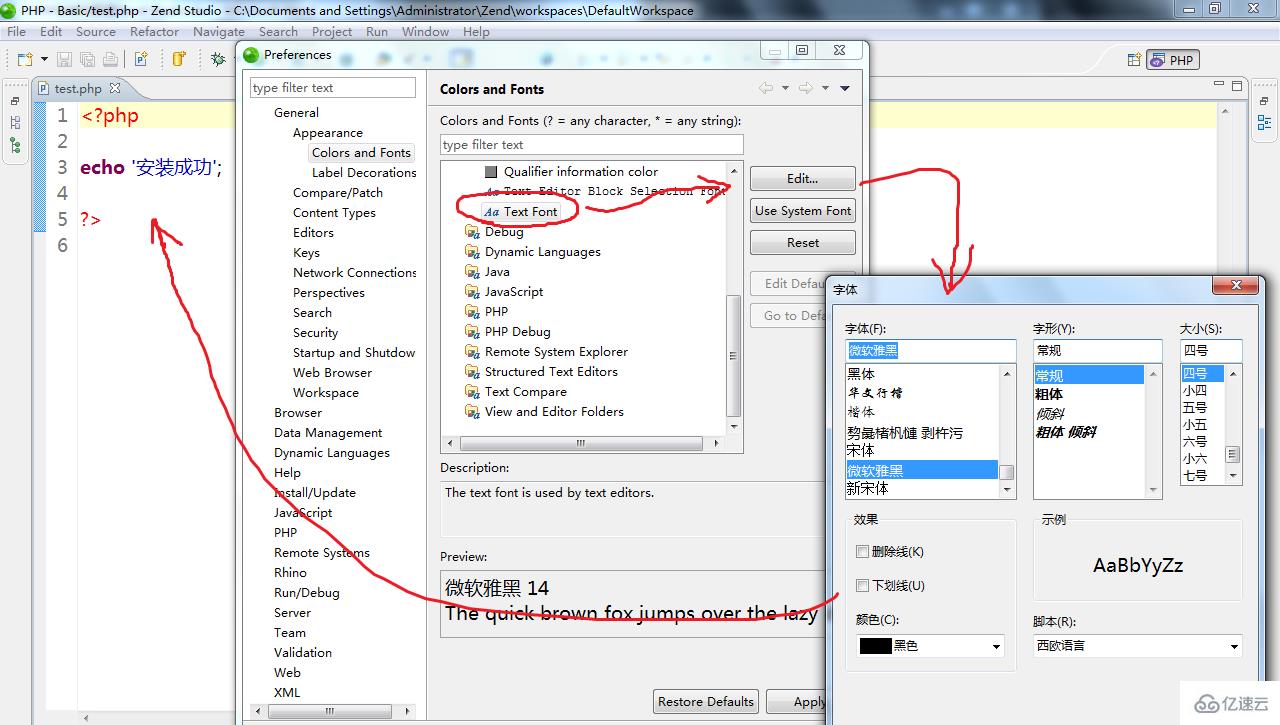Viewport: 1280px width, 725px height.
Task: Select the test.php editor tab
Action: (78, 89)
